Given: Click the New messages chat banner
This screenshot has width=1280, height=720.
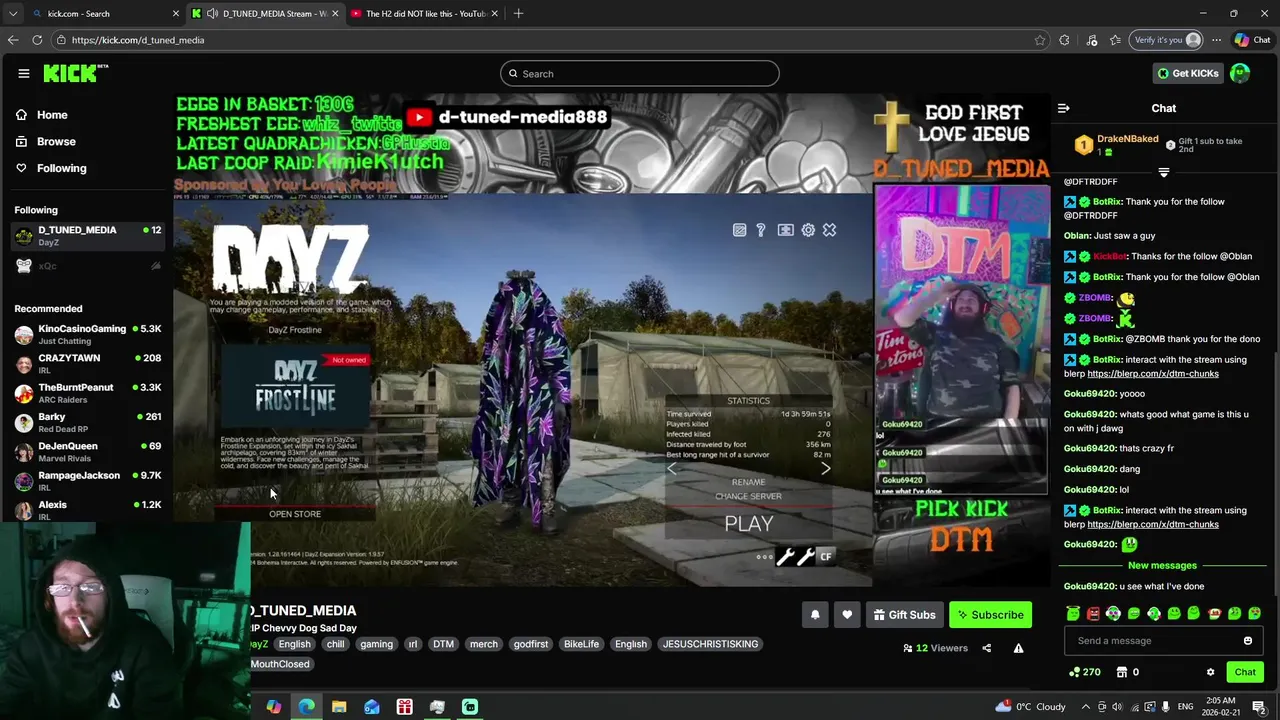Looking at the screenshot, I should [1162, 566].
